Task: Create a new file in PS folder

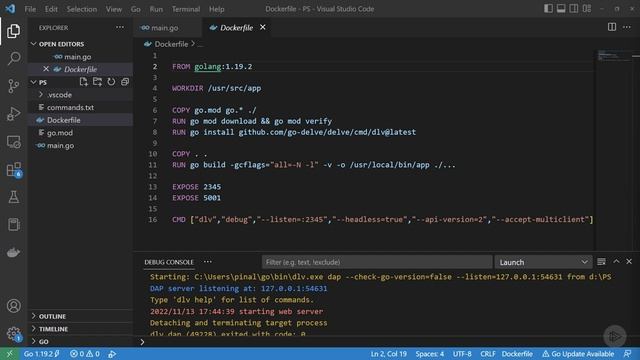Action: coord(83,82)
